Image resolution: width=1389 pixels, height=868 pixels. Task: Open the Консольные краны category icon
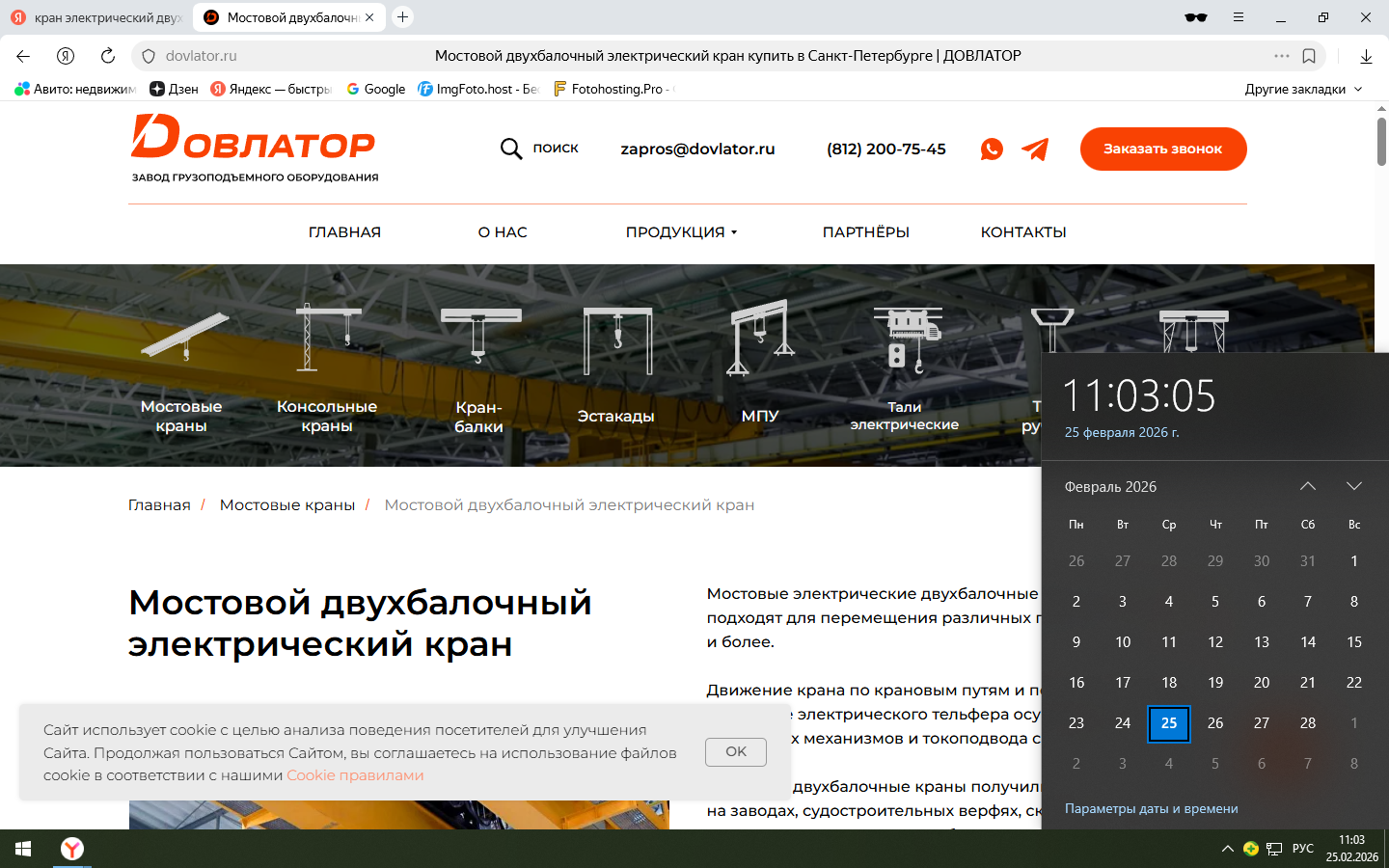(327, 339)
